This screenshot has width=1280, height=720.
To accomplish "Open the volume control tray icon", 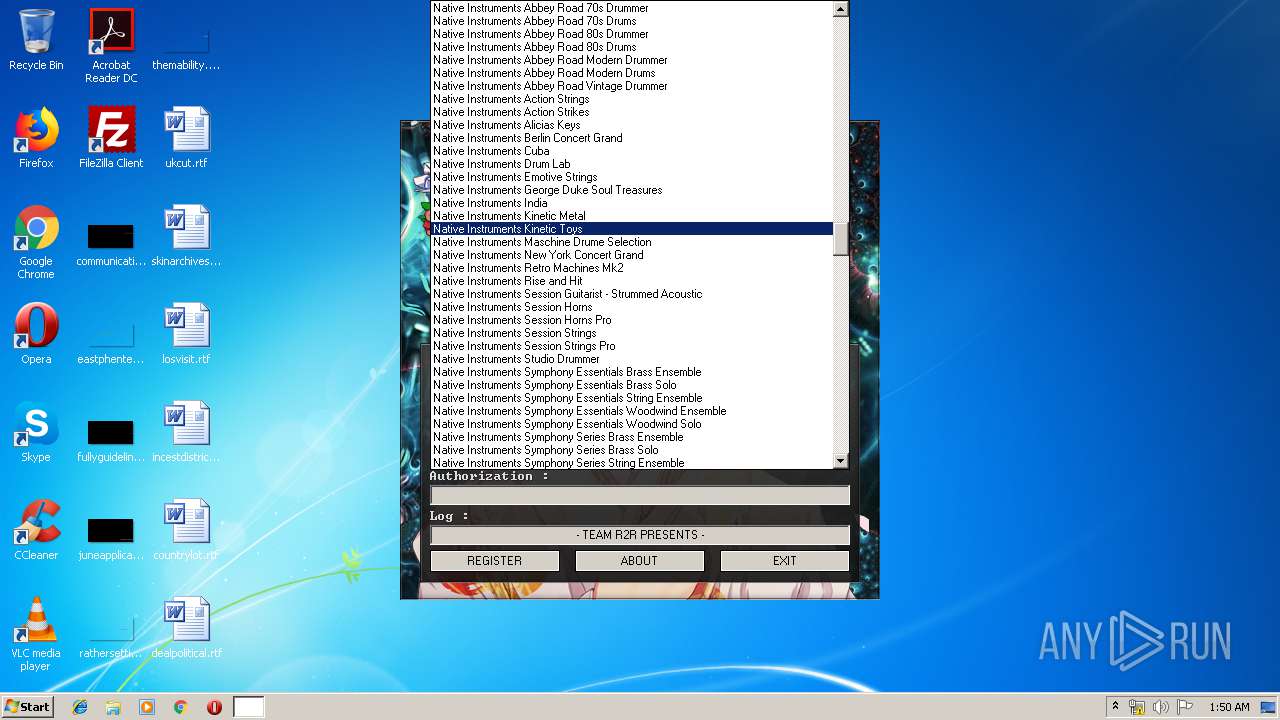I will pyautogui.click(x=1161, y=707).
